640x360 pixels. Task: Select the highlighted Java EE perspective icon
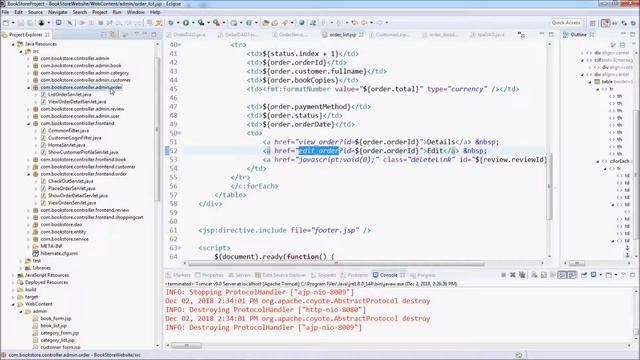click(x=605, y=23)
